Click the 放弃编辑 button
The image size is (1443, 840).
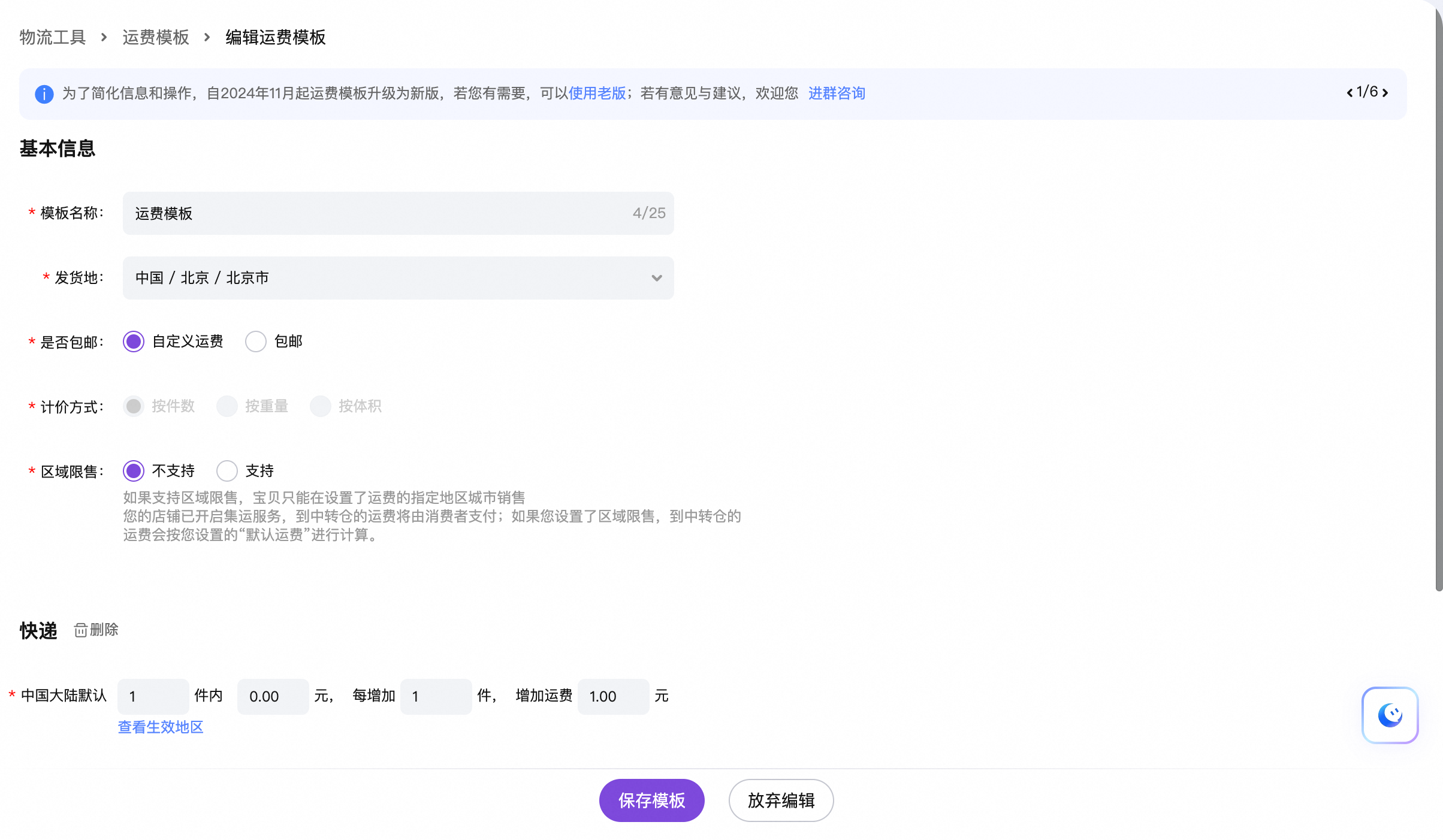pyautogui.click(x=781, y=800)
